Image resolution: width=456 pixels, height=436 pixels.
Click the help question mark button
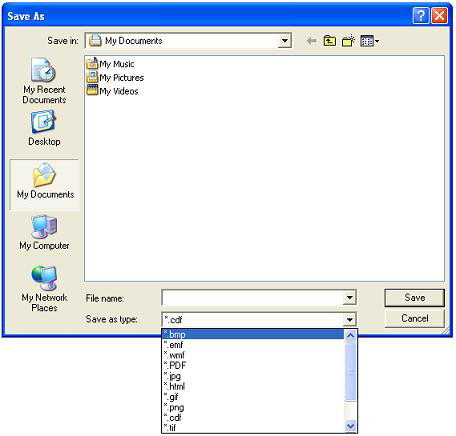click(x=421, y=16)
